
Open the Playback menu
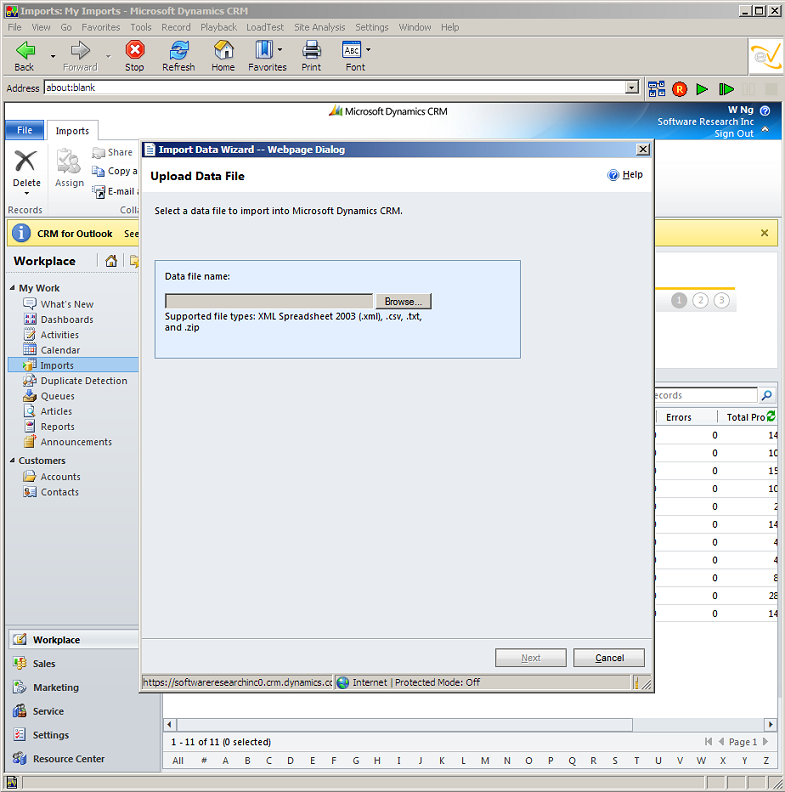point(218,27)
